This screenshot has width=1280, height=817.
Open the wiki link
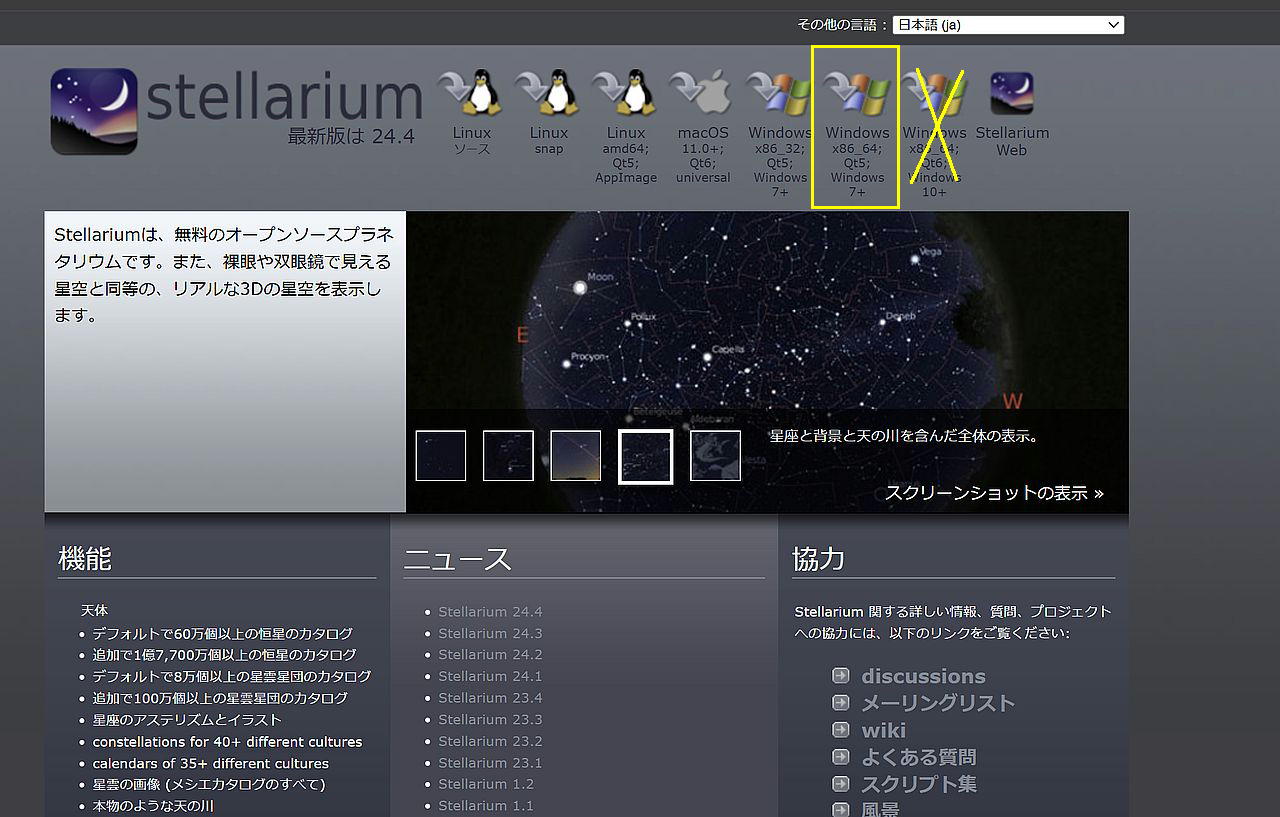883,730
